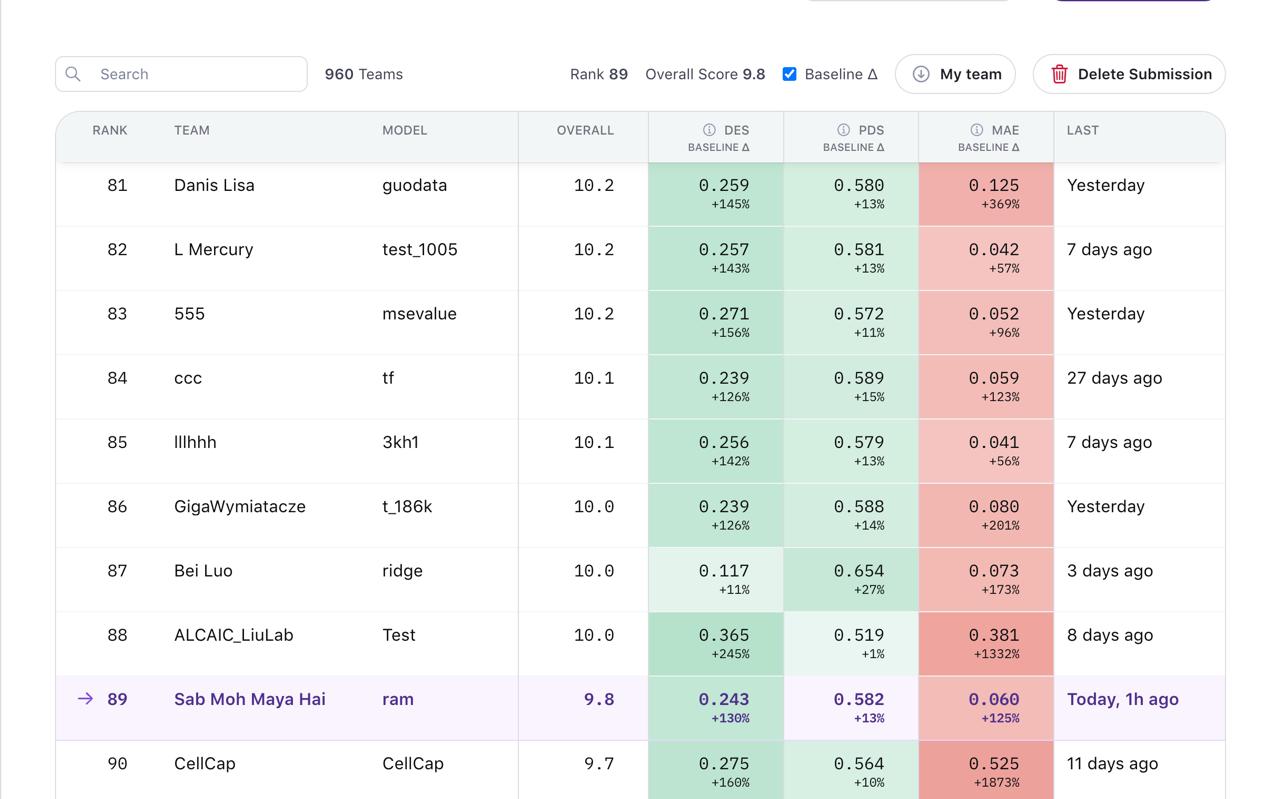Sort by the RANK column header
Screen dimensions: 1280x799
pyautogui.click(x=110, y=130)
